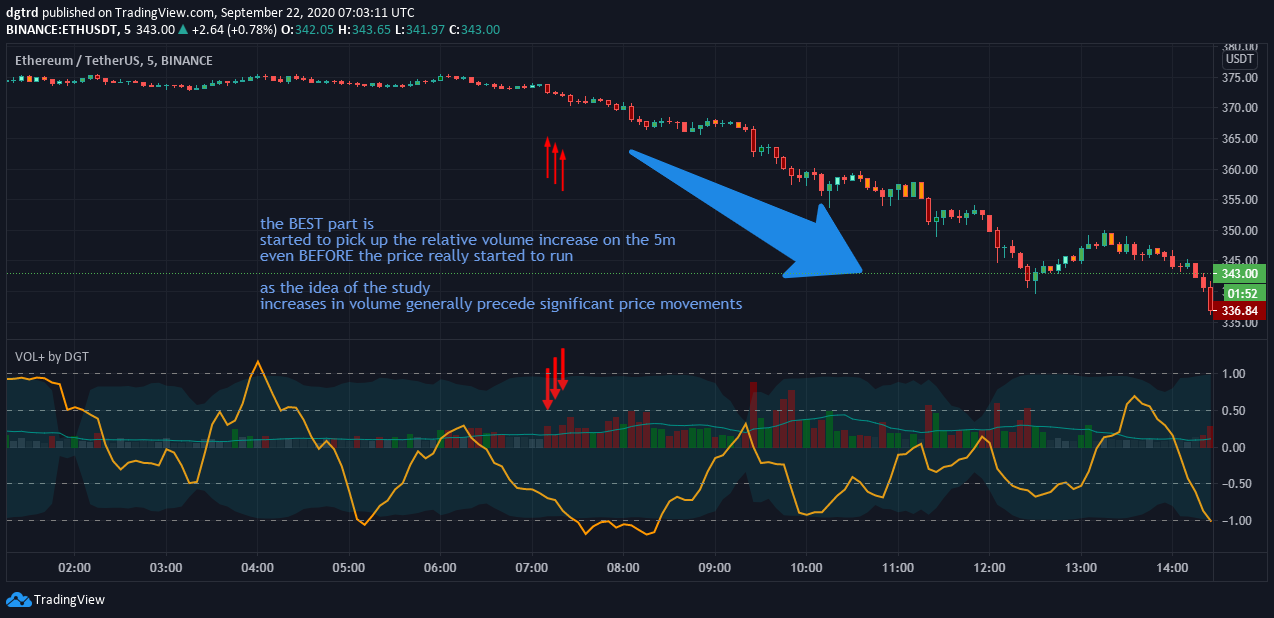This screenshot has width=1274, height=618.
Task: Click the 12:00 time axis label
Action: 989,568
